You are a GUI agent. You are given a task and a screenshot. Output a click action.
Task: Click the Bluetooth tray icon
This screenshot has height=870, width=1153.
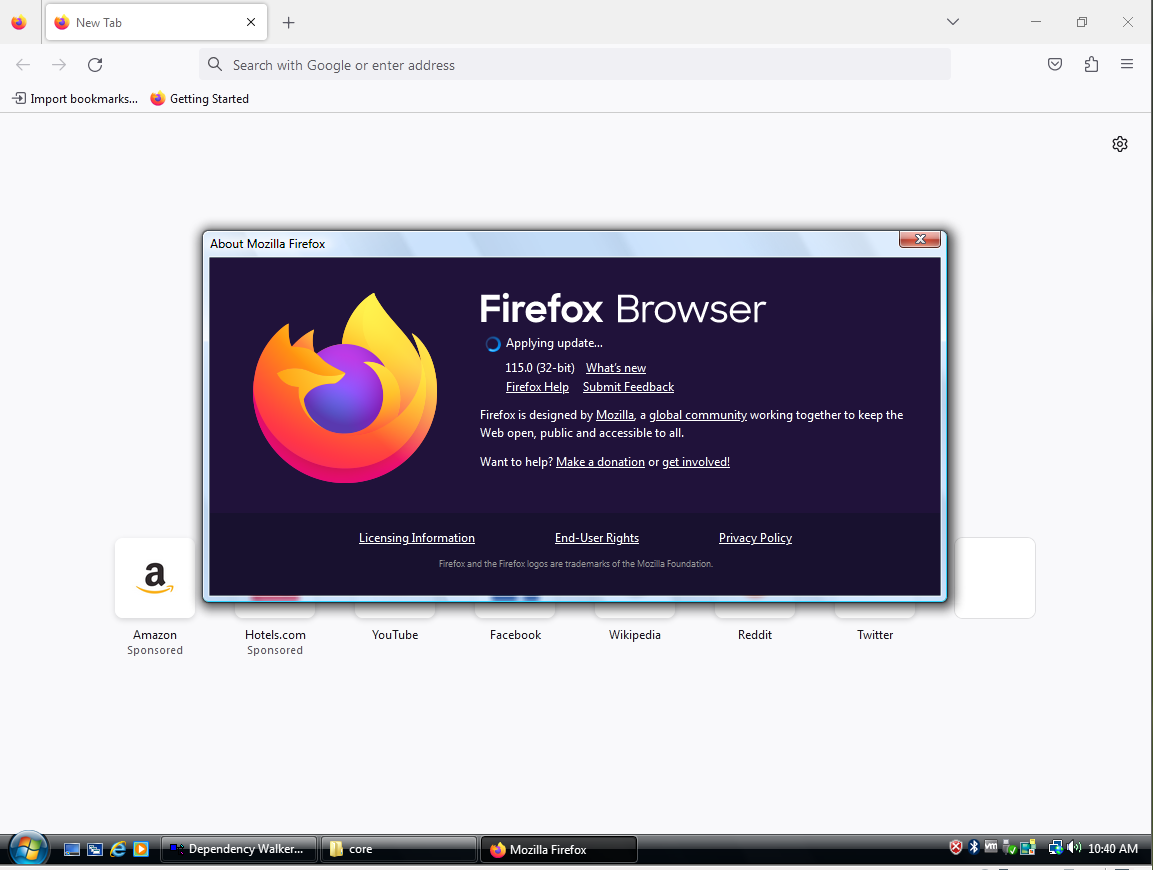[974, 848]
